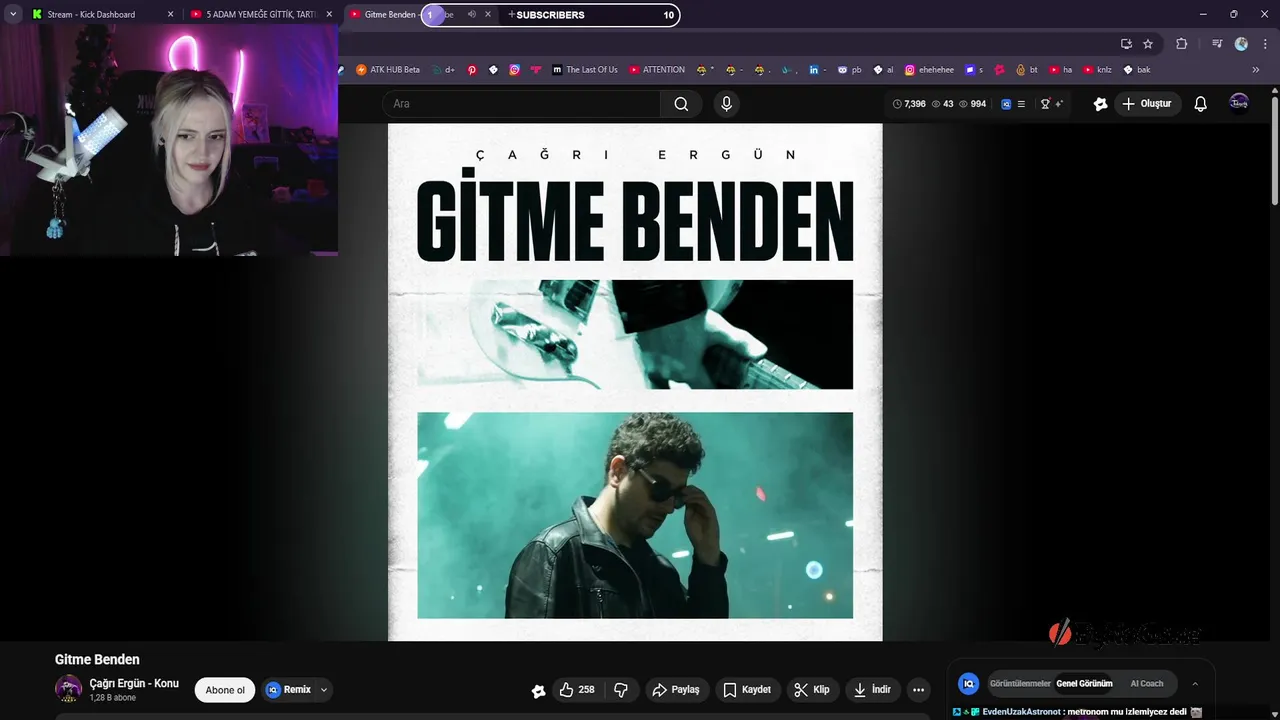1280x720 pixels.
Task: Open the ATK HUB Beta bookmark
Action: click(x=388, y=70)
